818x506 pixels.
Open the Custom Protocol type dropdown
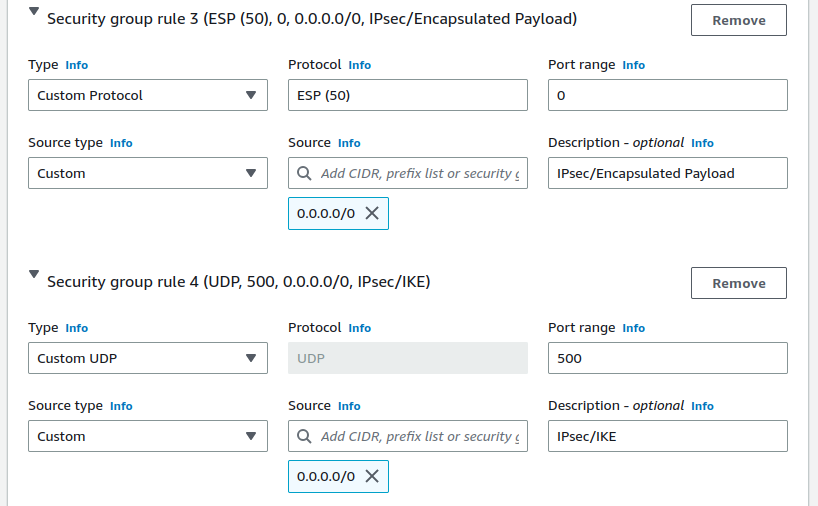click(148, 95)
